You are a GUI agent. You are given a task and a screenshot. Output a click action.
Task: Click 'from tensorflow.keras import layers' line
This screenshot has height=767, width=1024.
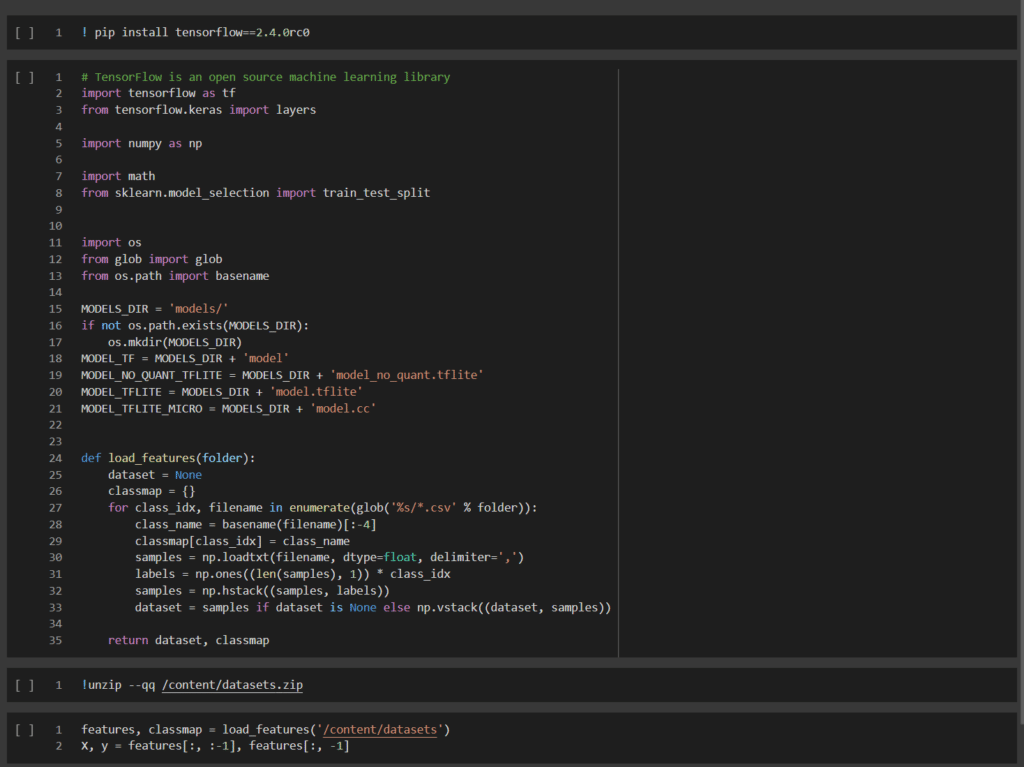[x=199, y=110]
